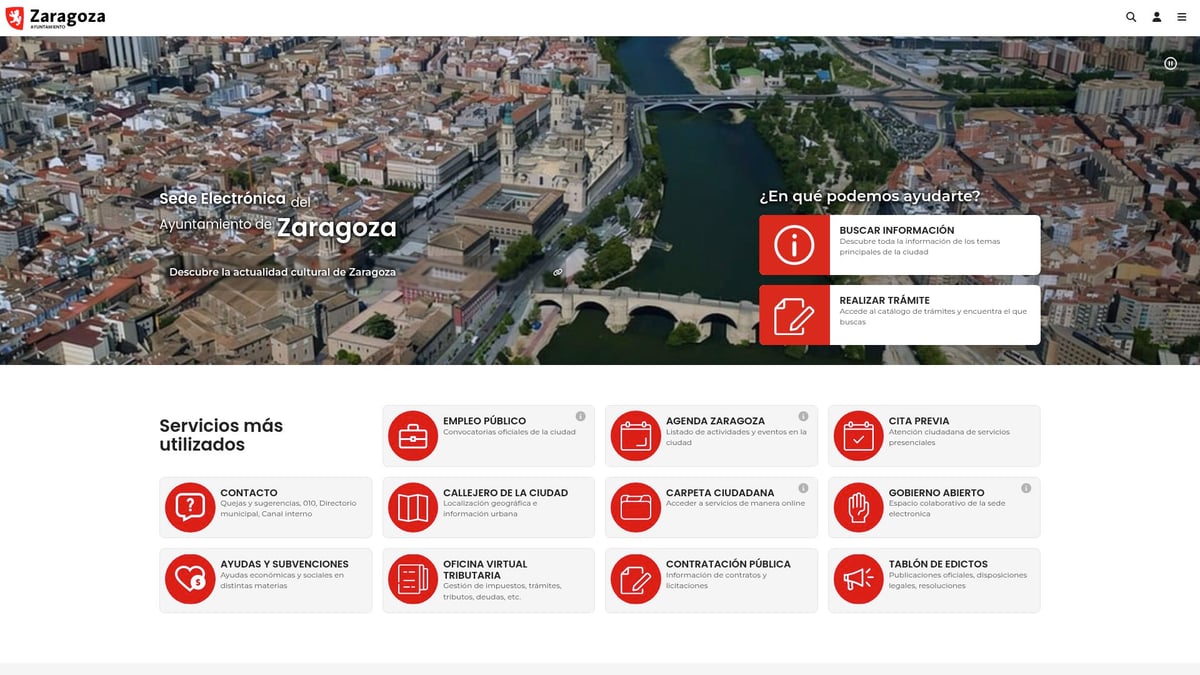Click the '¿En qué podemos ayudarte?' heading
The image size is (1200, 675).
[x=870, y=196]
